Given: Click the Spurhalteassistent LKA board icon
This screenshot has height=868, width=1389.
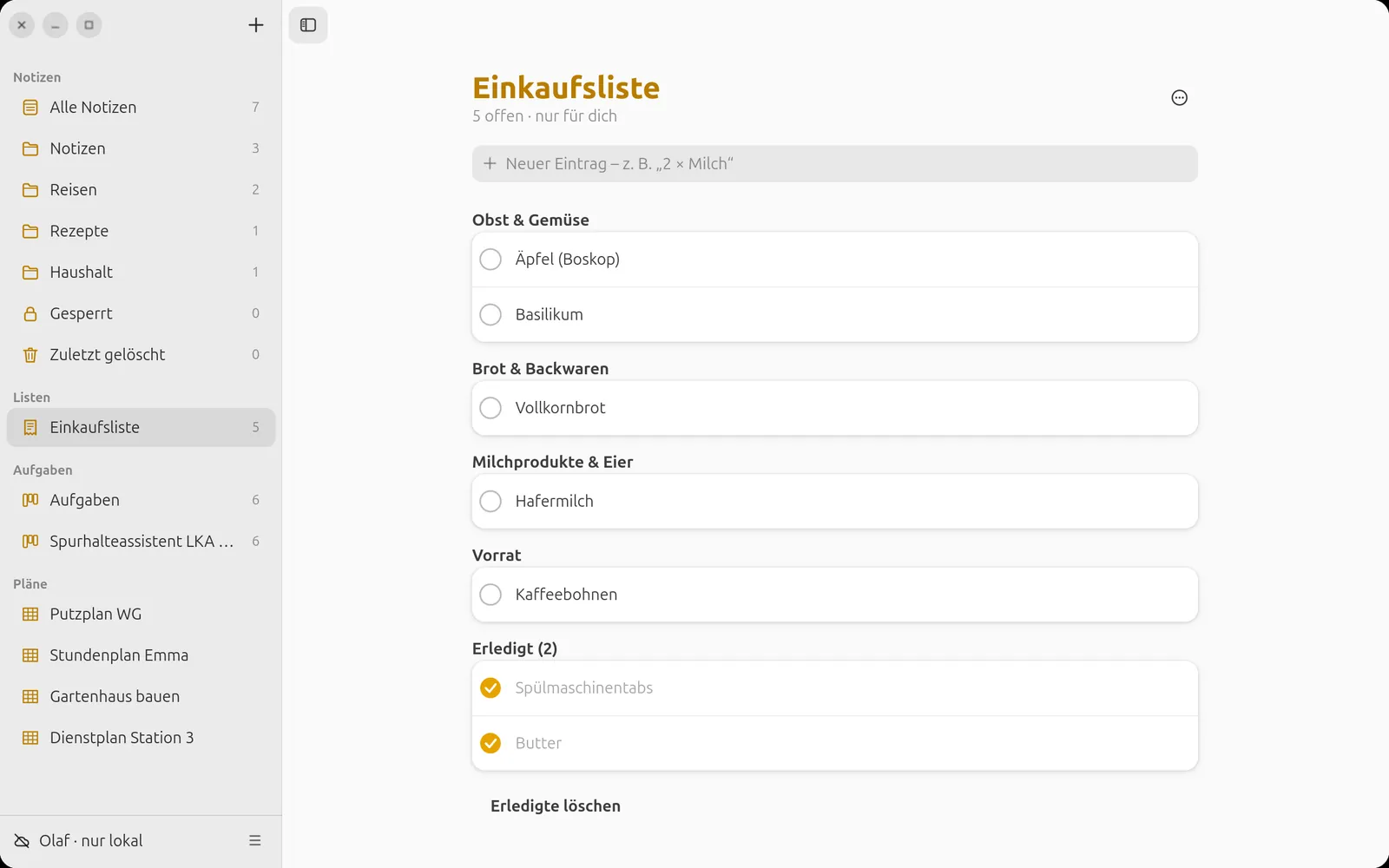Looking at the screenshot, I should tap(30, 542).
